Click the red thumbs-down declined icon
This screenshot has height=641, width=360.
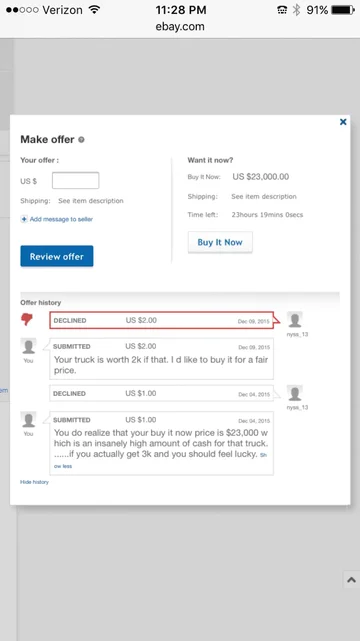27,319
